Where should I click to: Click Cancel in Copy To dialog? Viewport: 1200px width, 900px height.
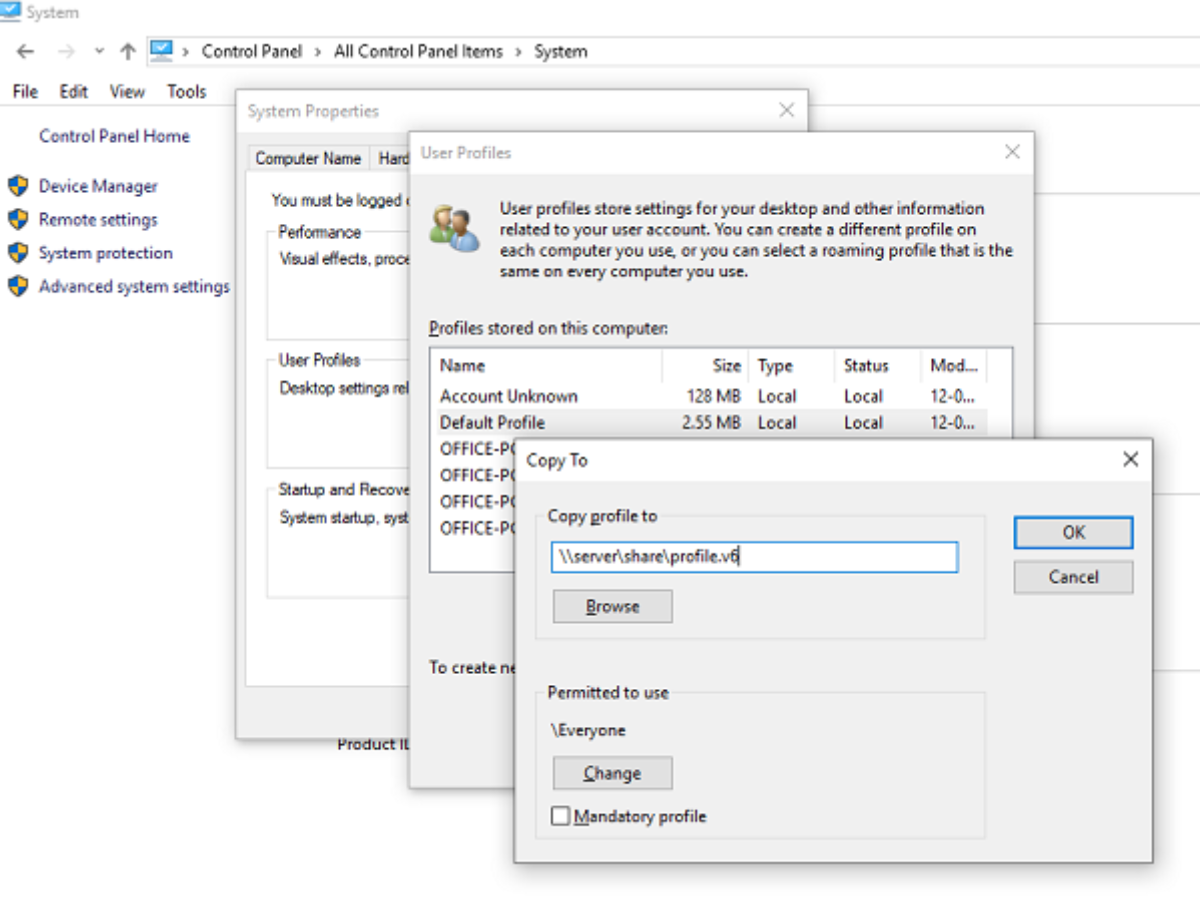coord(1073,577)
